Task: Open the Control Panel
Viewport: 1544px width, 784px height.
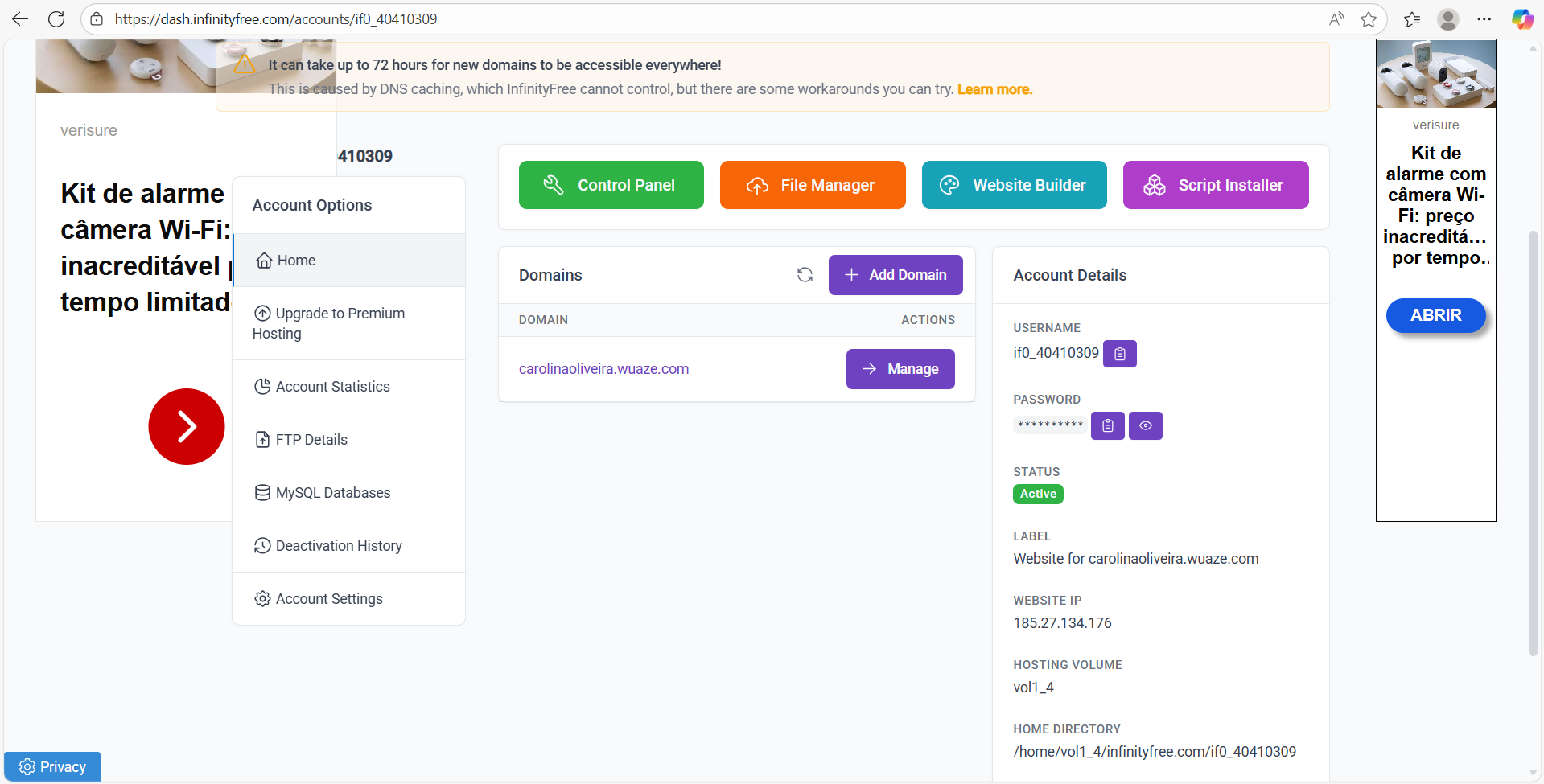Action: point(611,185)
